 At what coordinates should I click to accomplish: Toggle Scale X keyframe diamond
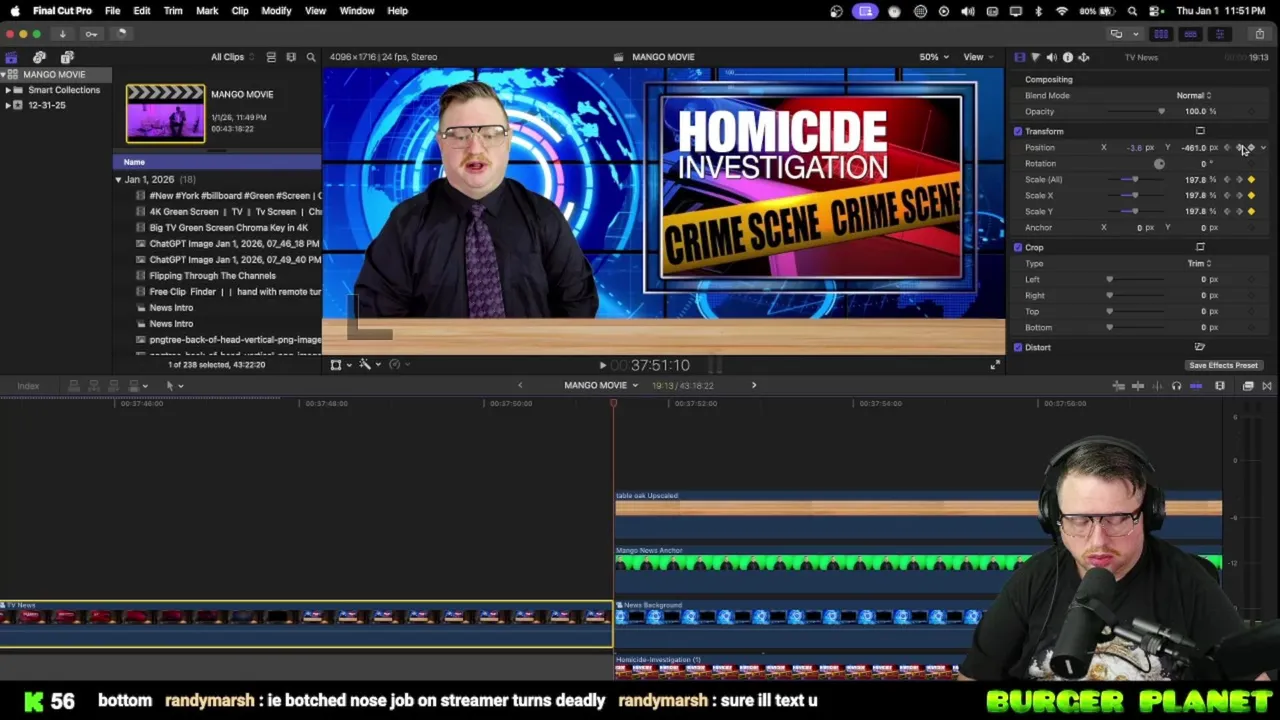tap(1251, 196)
